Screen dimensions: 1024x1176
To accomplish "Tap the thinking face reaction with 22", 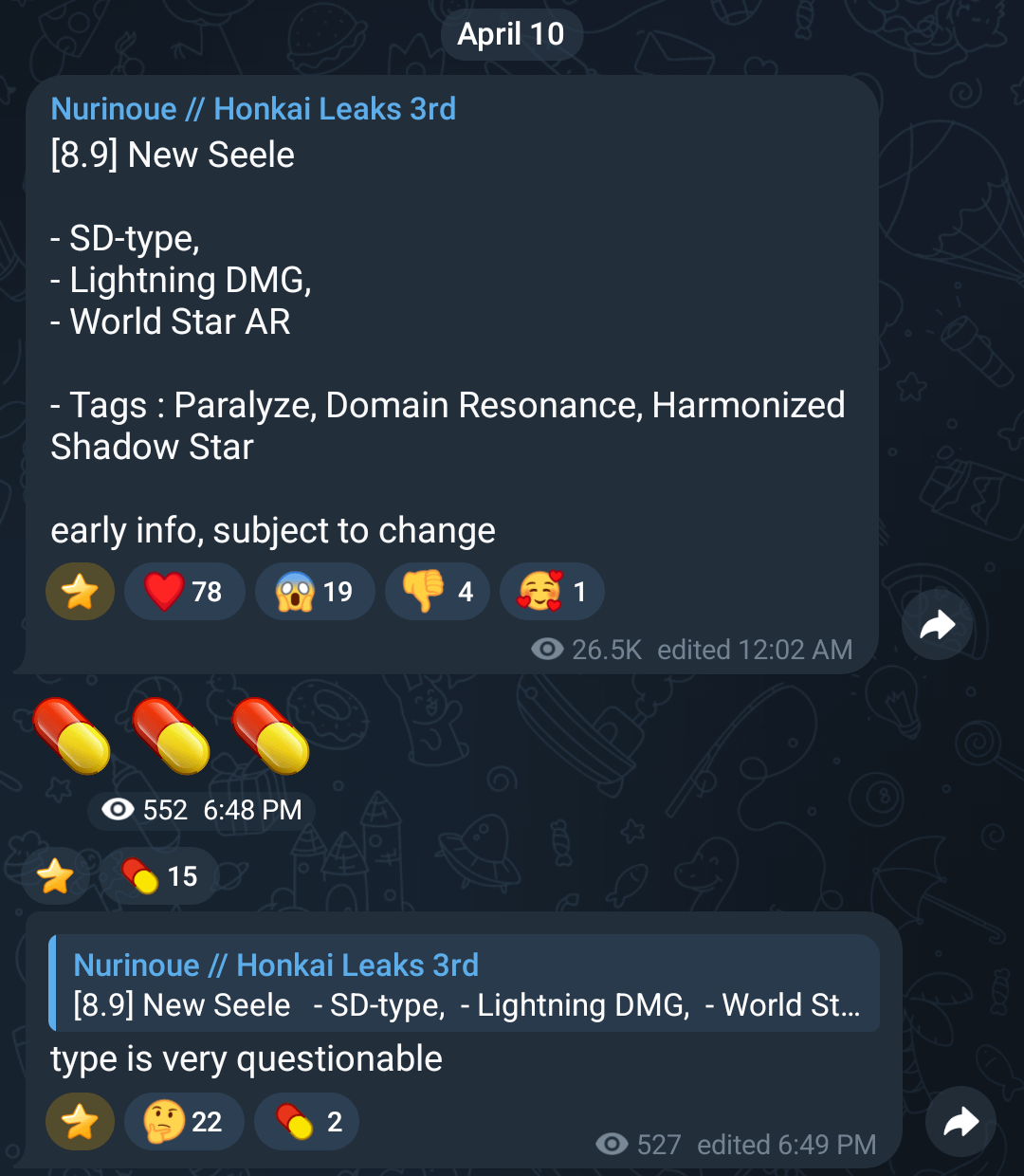I will pos(184,1122).
